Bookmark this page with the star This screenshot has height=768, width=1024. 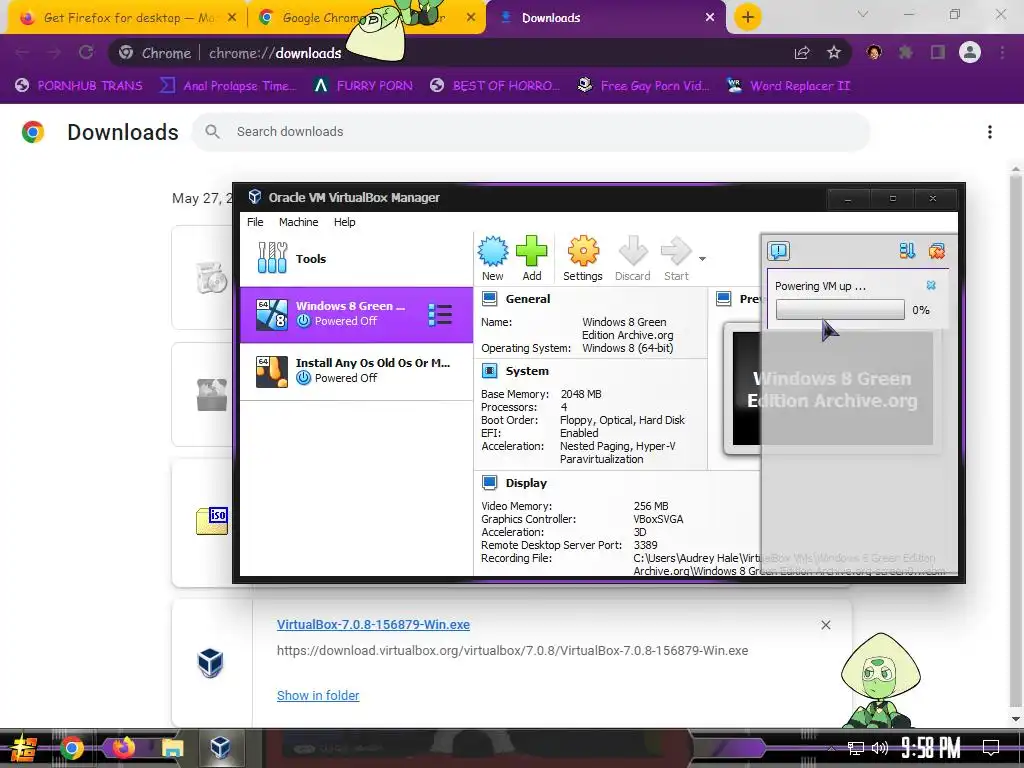[833, 53]
